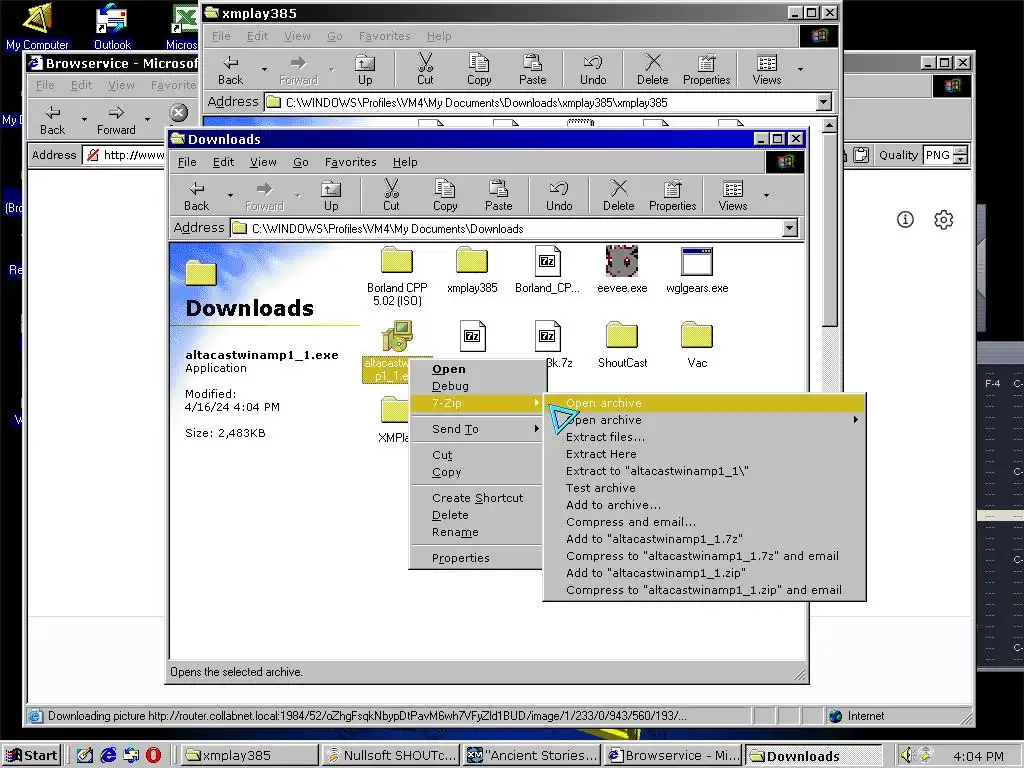This screenshot has width=1024, height=768.
Task: Click Delete in the Downloads window toolbar
Action: (618, 196)
